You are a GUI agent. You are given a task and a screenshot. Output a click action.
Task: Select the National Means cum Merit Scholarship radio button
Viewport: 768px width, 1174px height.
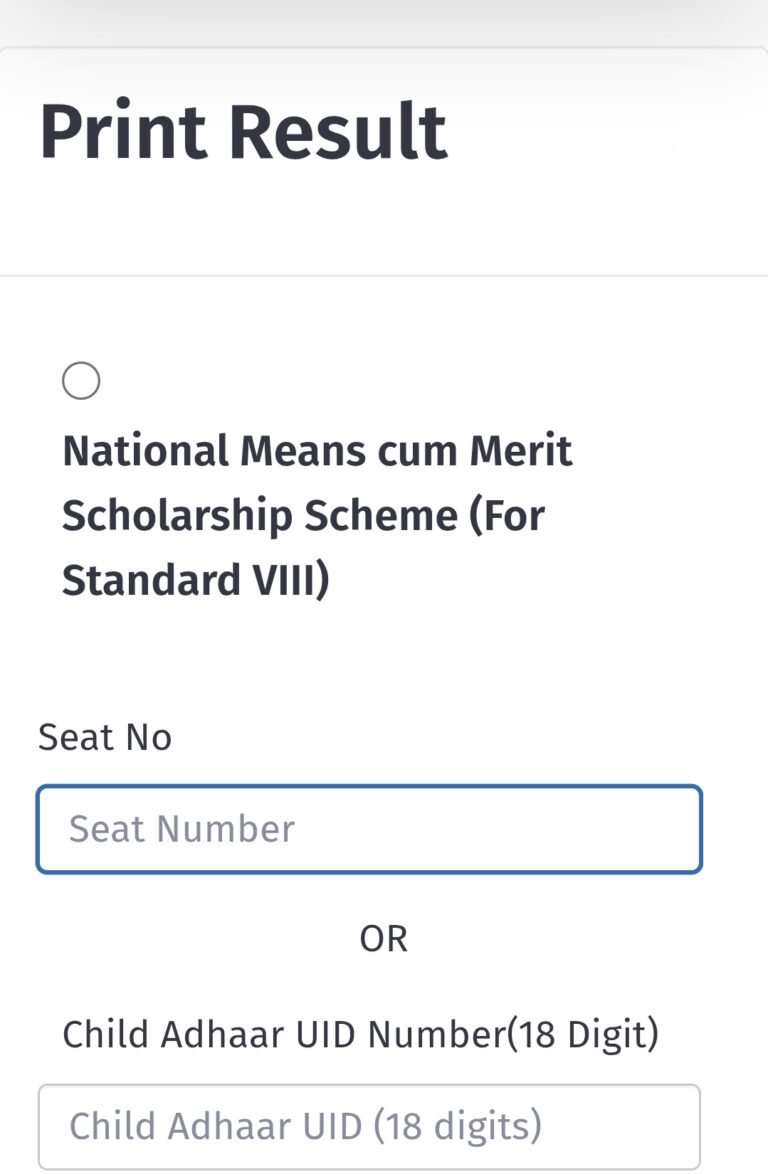click(x=83, y=380)
